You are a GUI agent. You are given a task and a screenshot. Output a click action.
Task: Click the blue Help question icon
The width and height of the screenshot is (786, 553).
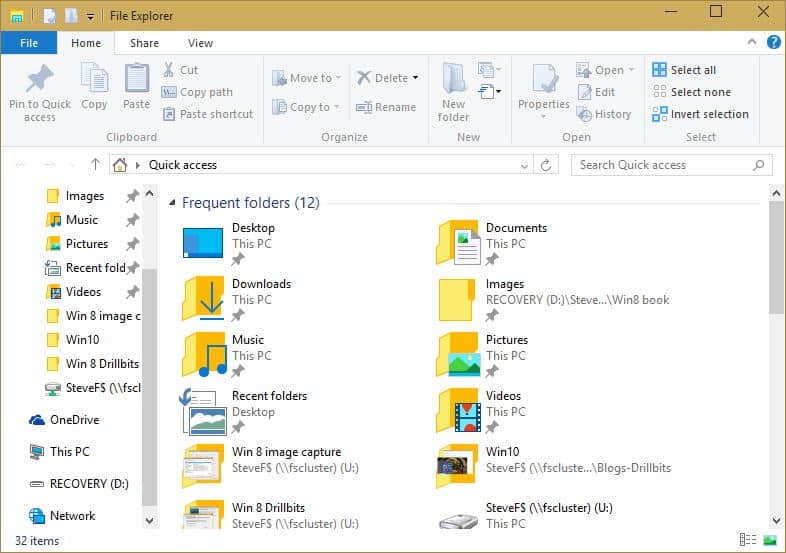tap(773, 42)
